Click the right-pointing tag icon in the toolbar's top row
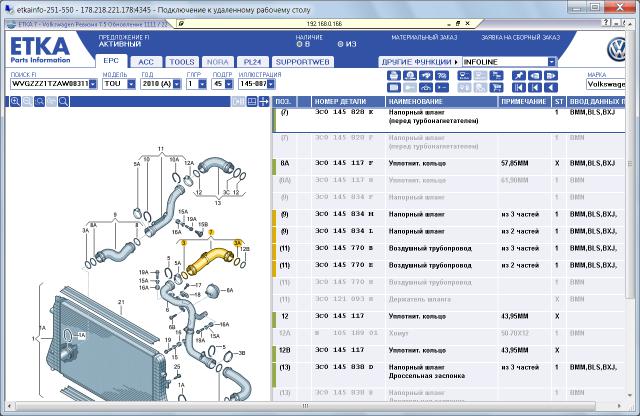Viewport: 640px width, 416px height. click(x=551, y=76)
